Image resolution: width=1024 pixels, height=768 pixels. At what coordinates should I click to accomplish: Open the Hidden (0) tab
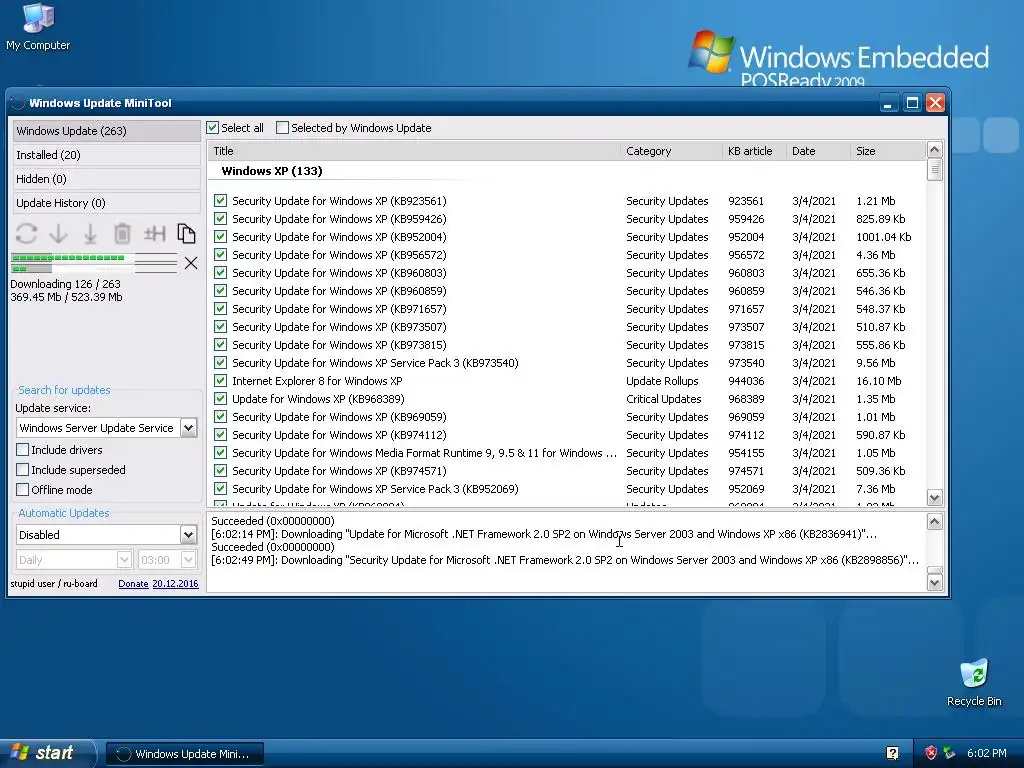click(x=106, y=179)
